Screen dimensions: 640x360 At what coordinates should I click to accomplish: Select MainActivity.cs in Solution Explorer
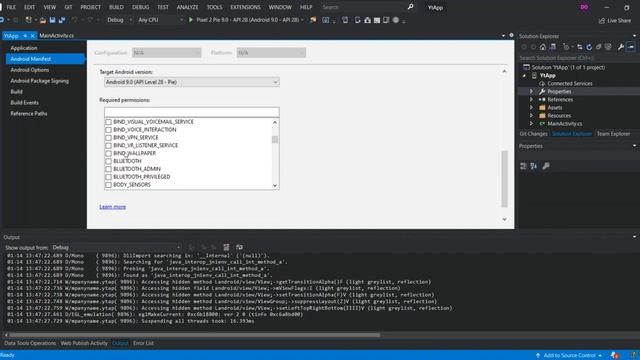click(564, 124)
